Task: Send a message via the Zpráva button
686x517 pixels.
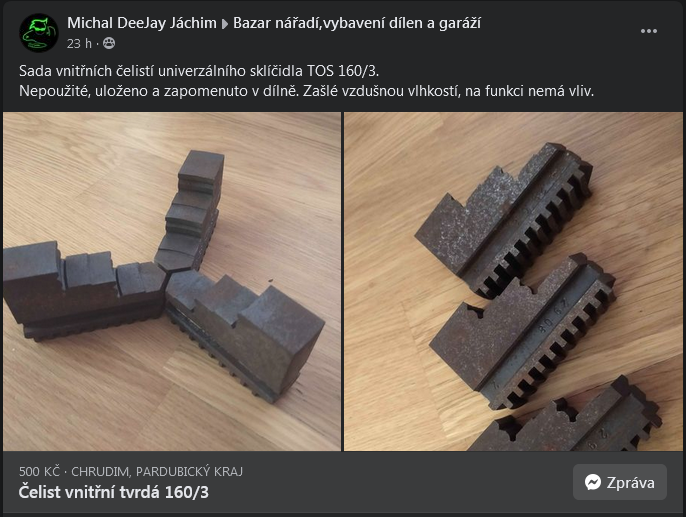Action: [x=620, y=482]
